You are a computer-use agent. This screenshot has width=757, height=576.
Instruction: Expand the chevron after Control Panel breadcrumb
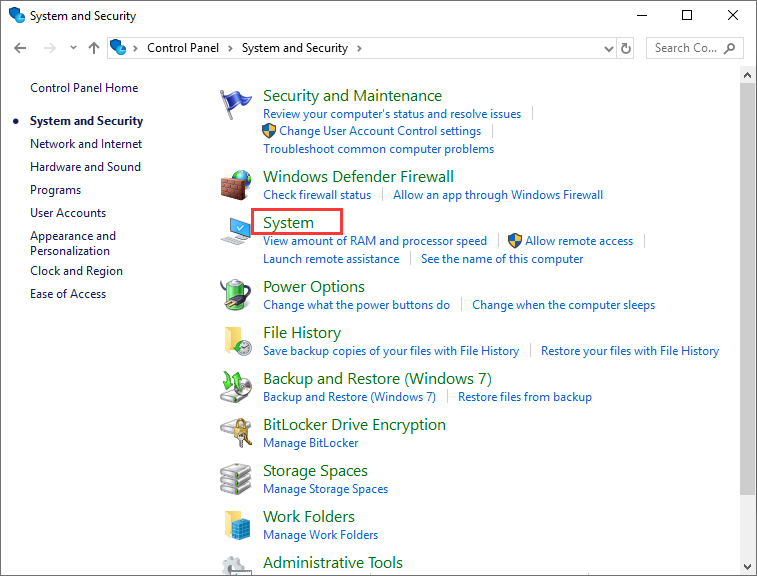[230, 48]
